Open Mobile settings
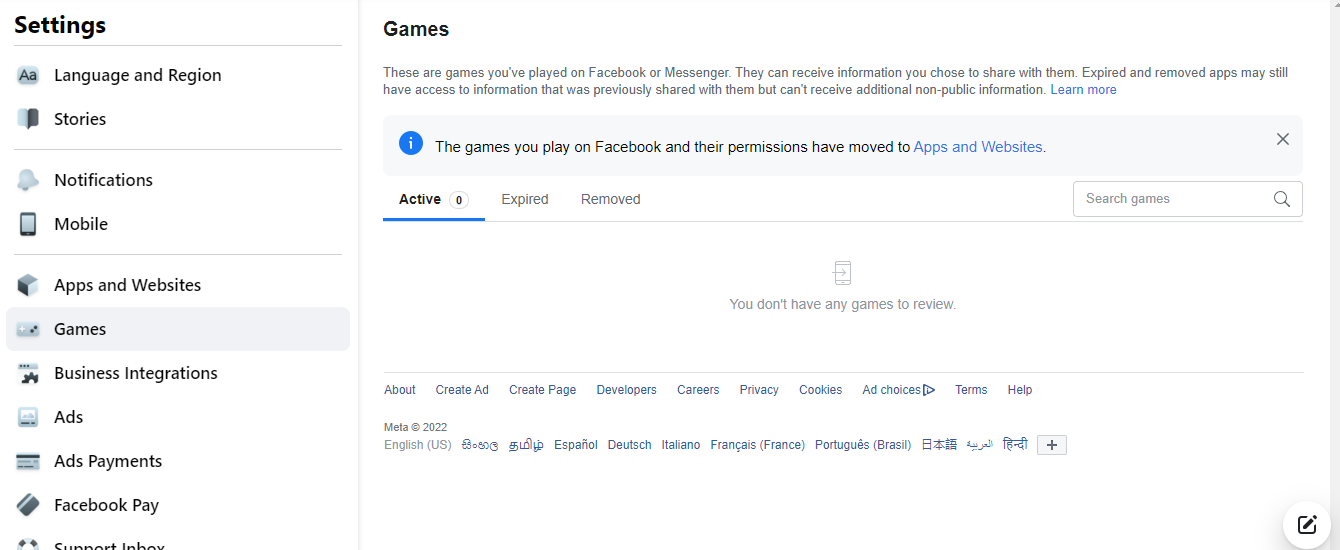1340x550 pixels. (178, 224)
